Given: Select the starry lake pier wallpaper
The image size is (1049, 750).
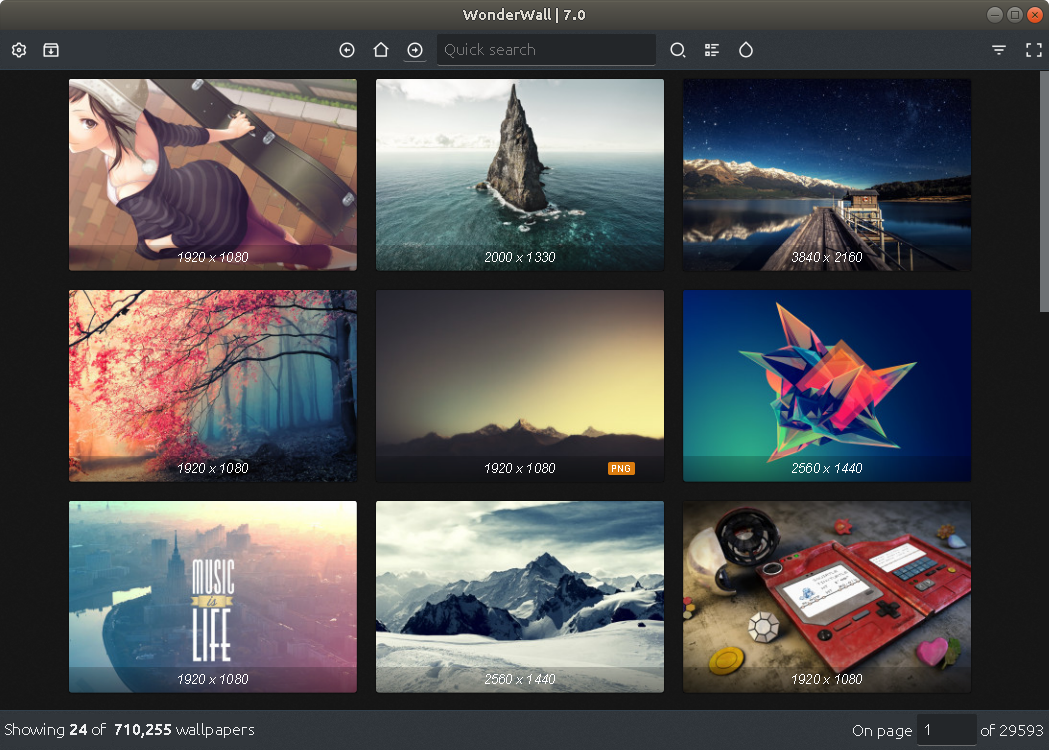Looking at the screenshot, I should (x=826, y=174).
